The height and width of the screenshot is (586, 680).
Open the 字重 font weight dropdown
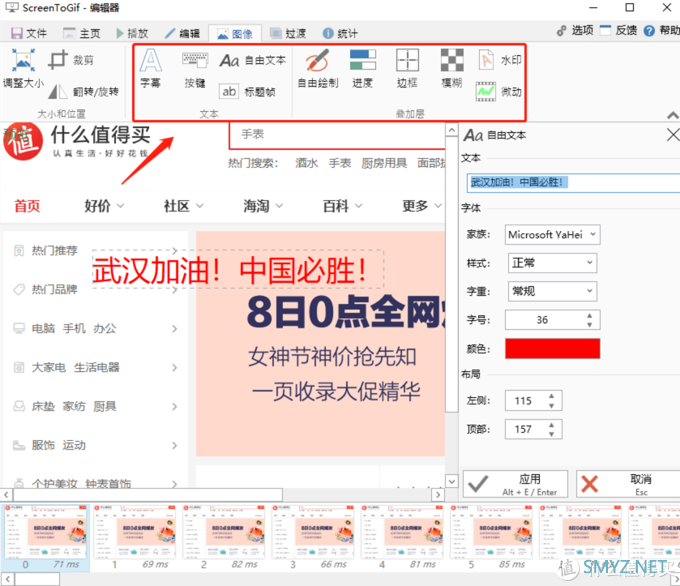click(x=552, y=291)
